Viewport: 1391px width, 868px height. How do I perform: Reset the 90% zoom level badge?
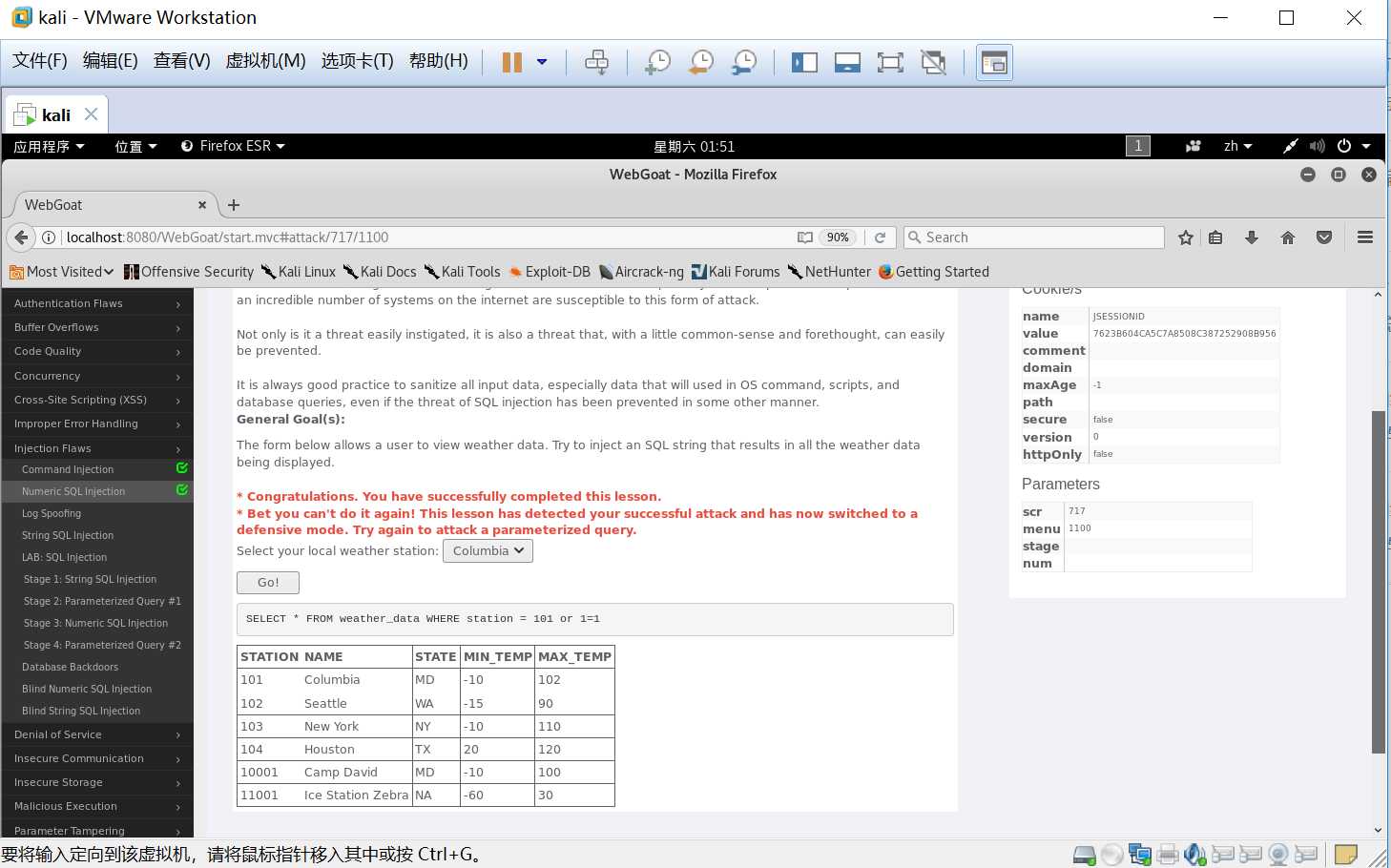point(838,238)
